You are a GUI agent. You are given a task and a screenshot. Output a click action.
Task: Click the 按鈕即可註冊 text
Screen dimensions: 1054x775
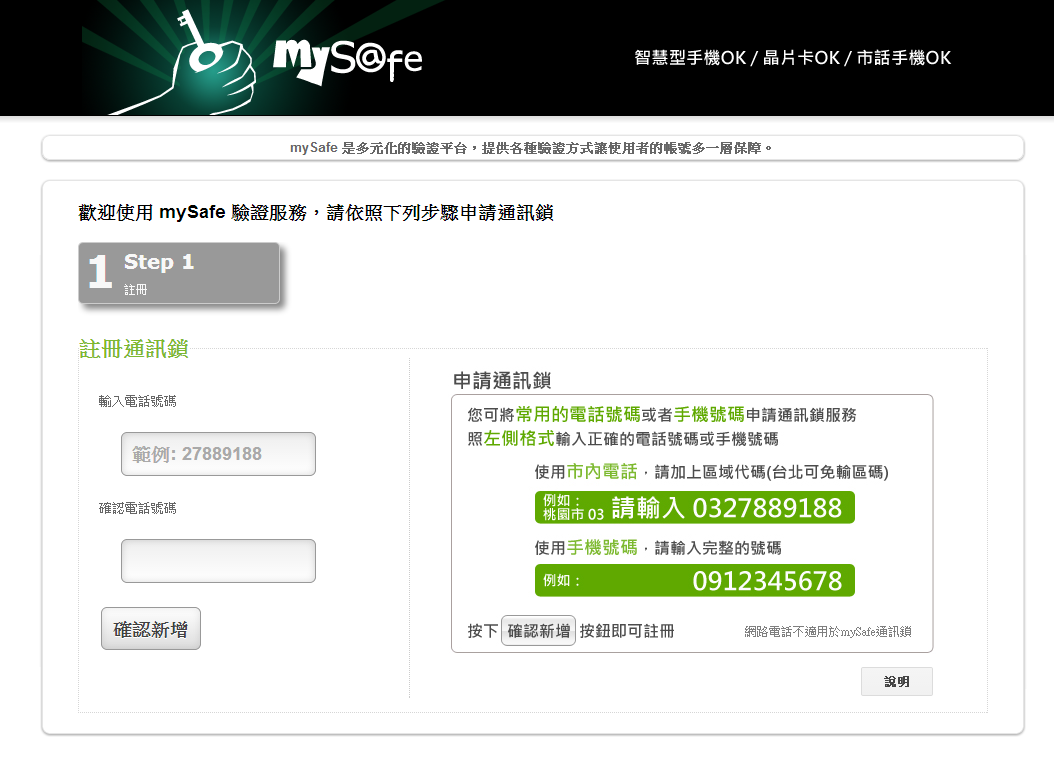coord(626,631)
